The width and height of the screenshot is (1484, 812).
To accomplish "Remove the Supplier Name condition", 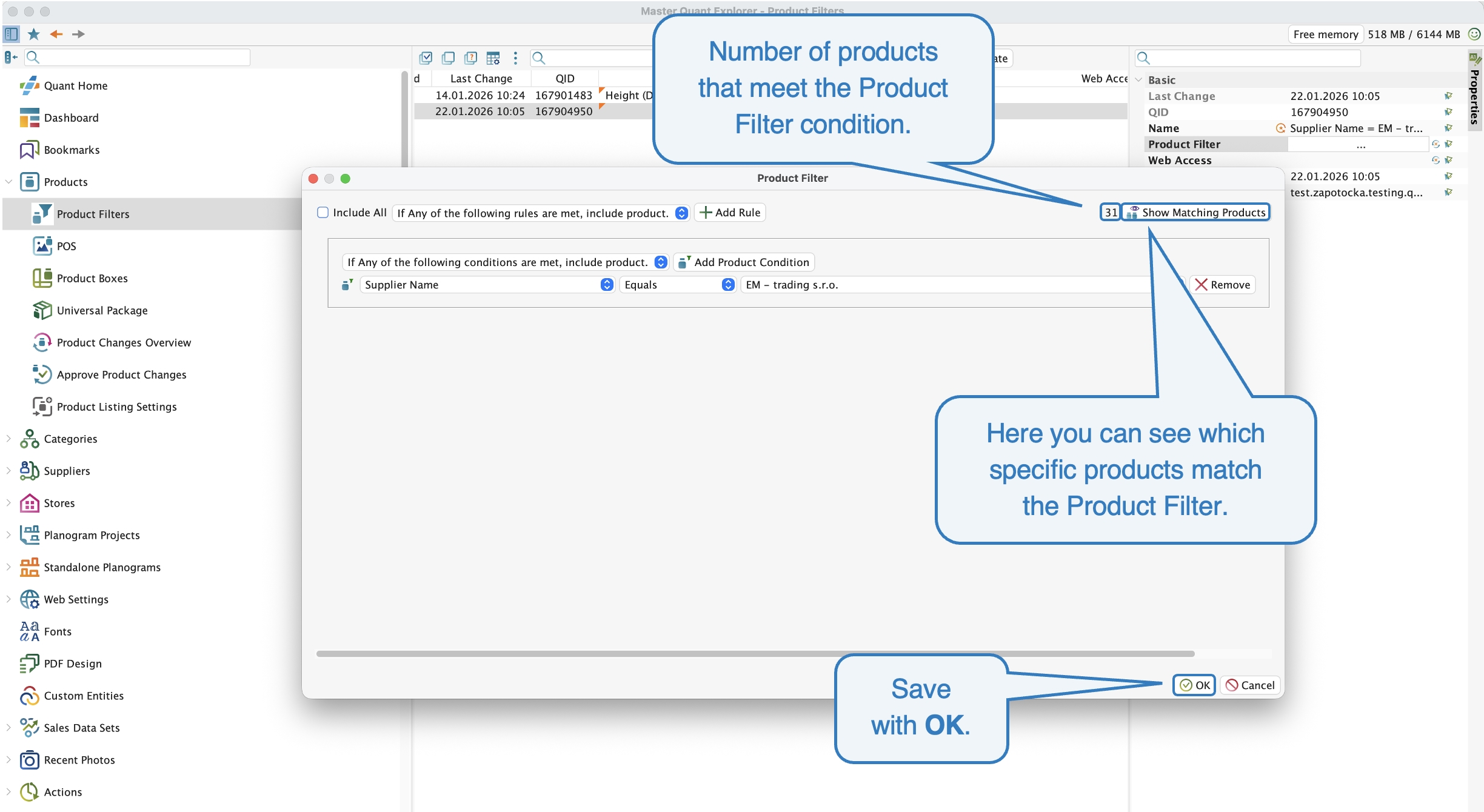I will (x=1222, y=284).
